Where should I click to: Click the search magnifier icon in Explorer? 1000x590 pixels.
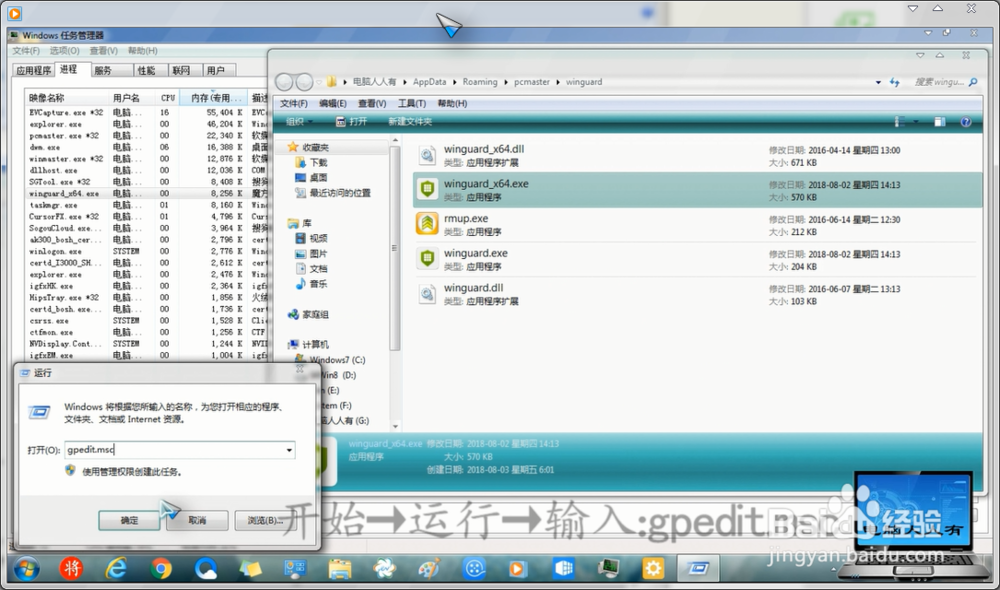coord(973,82)
